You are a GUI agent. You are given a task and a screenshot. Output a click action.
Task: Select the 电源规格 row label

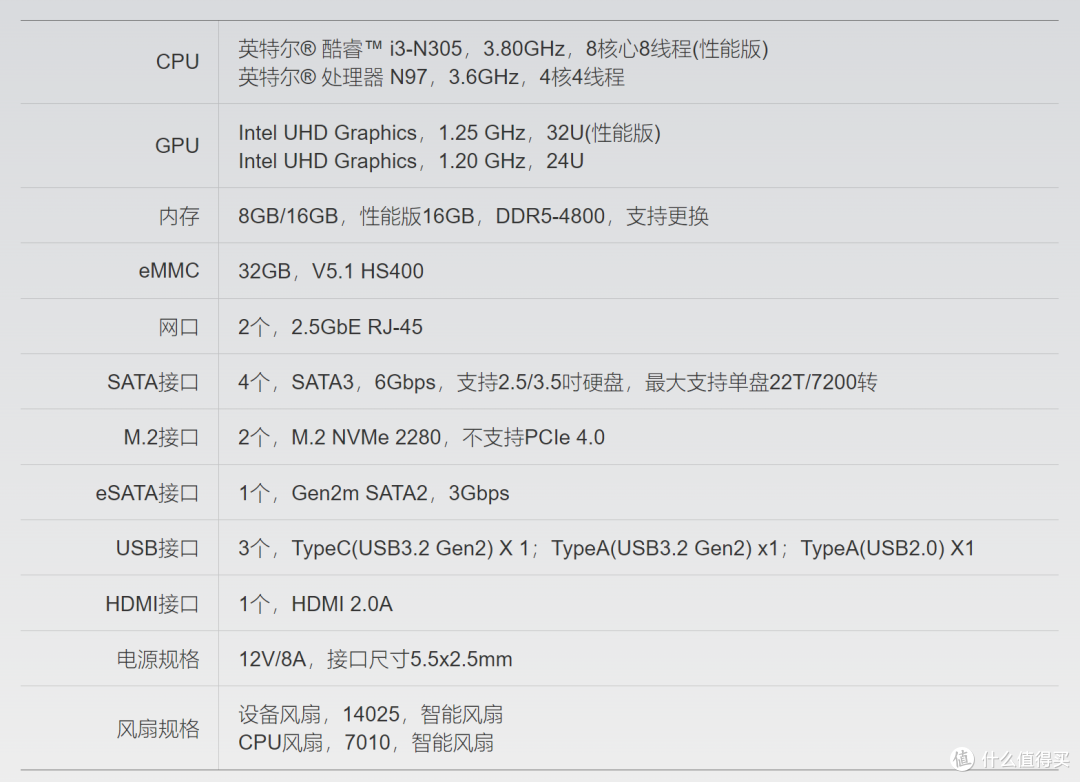click(x=158, y=659)
